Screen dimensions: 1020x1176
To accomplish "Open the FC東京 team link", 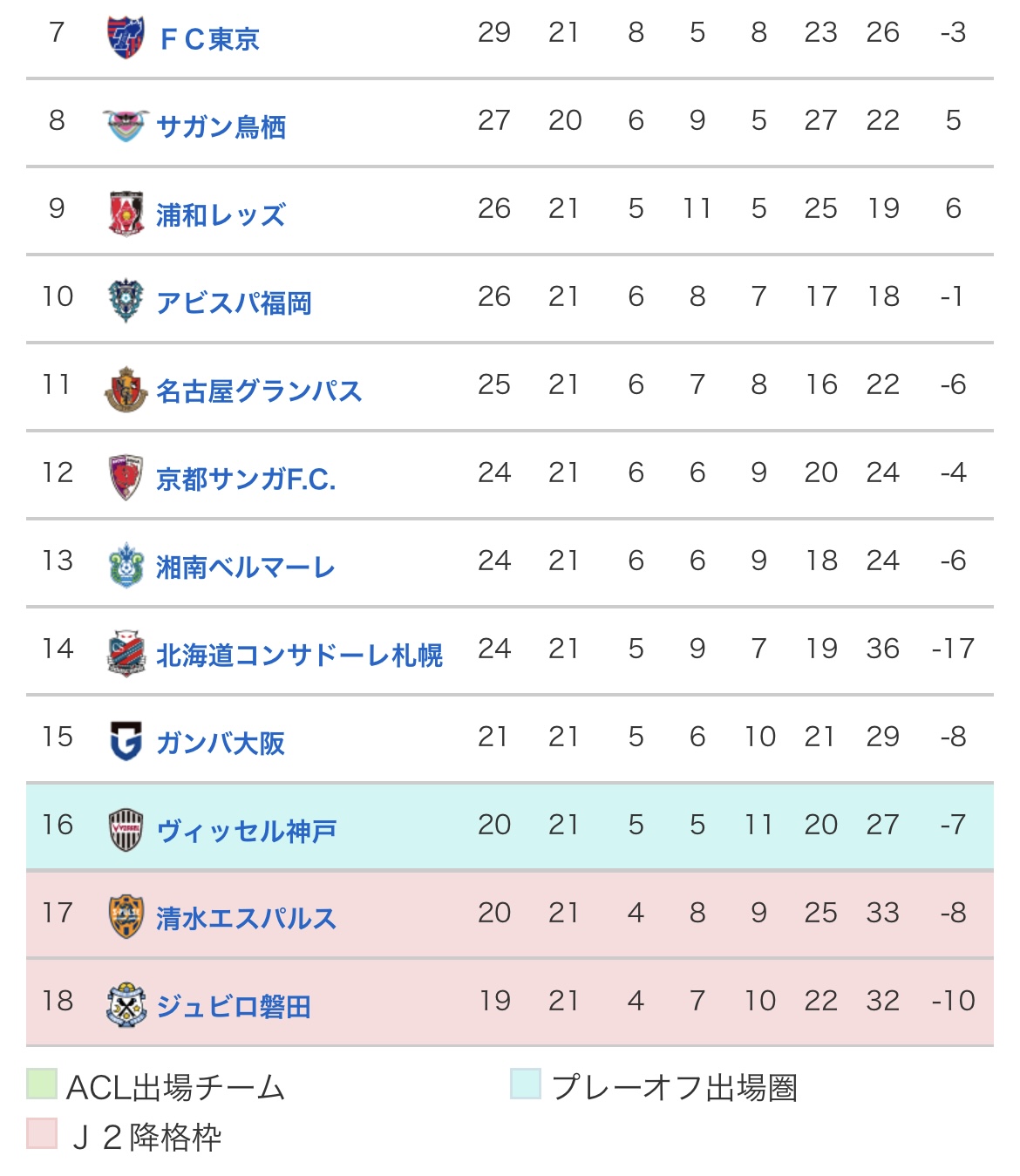I will coord(210,39).
